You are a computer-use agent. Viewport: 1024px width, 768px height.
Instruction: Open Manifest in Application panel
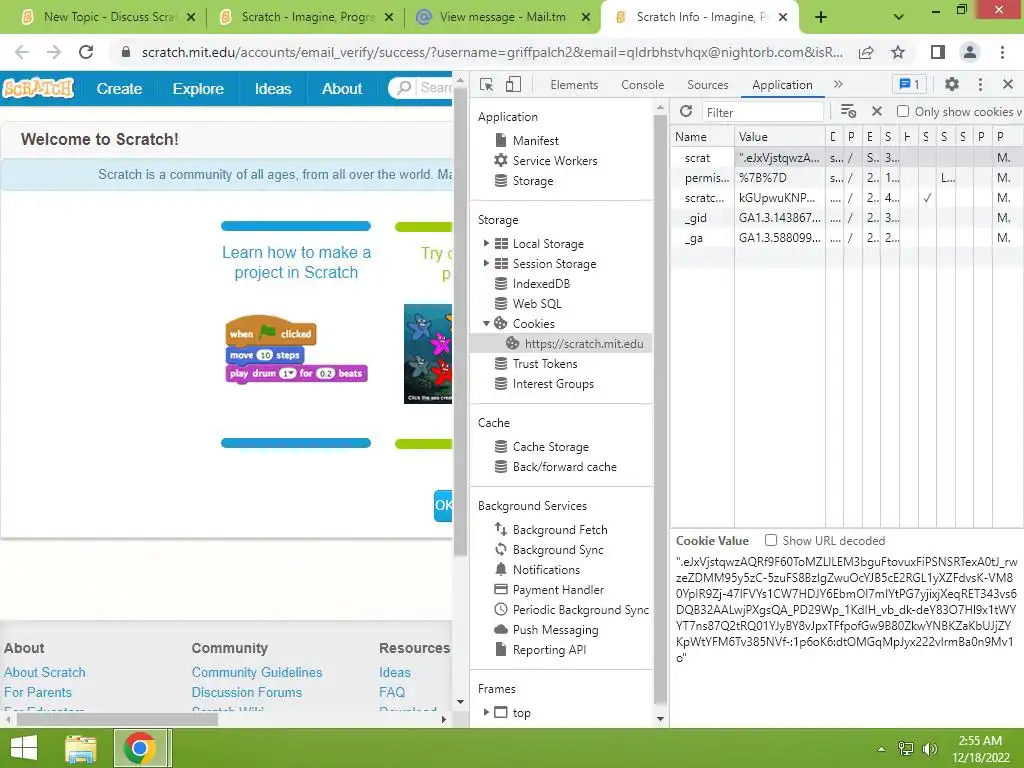tap(535, 140)
